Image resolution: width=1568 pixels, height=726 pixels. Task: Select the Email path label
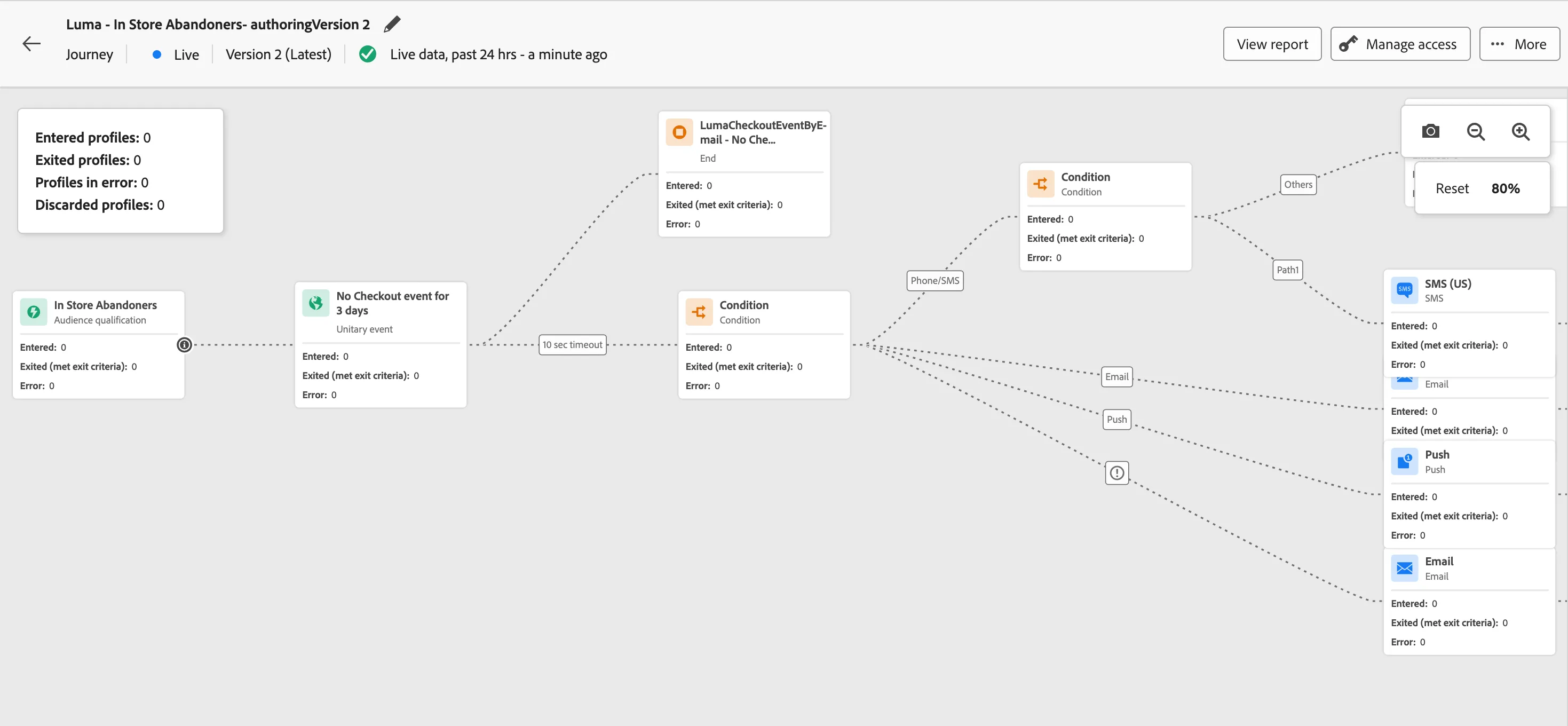[1117, 376]
